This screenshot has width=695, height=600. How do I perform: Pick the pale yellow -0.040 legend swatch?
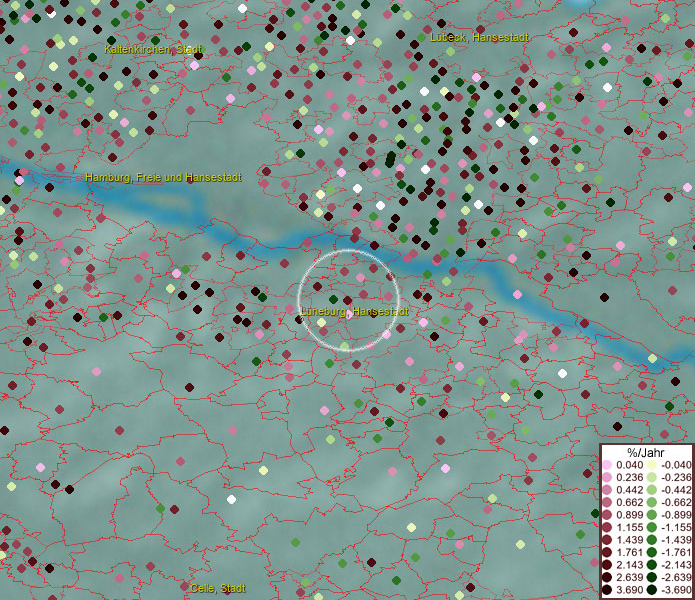(652, 465)
